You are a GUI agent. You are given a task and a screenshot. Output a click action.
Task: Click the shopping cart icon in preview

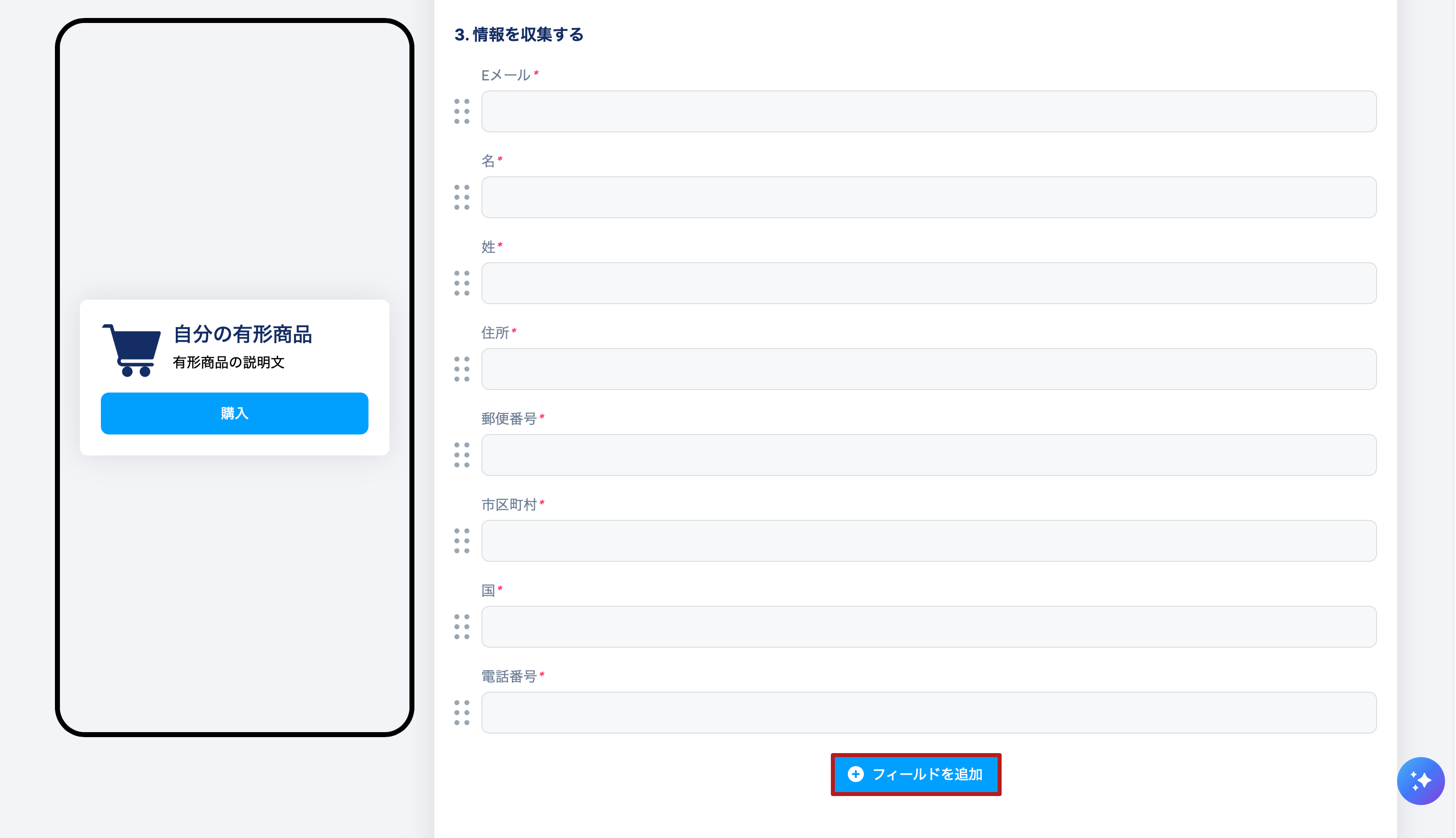[x=132, y=350]
